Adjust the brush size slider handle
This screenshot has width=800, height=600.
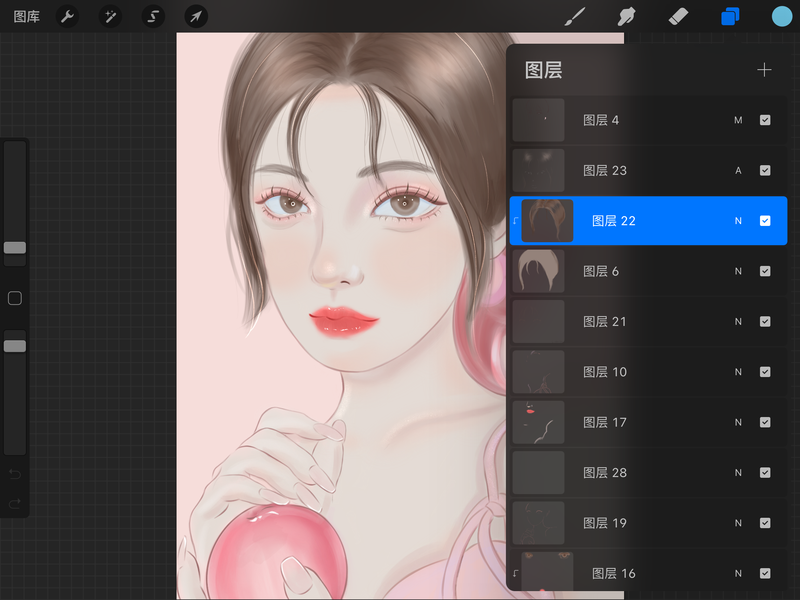click(15, 247)
